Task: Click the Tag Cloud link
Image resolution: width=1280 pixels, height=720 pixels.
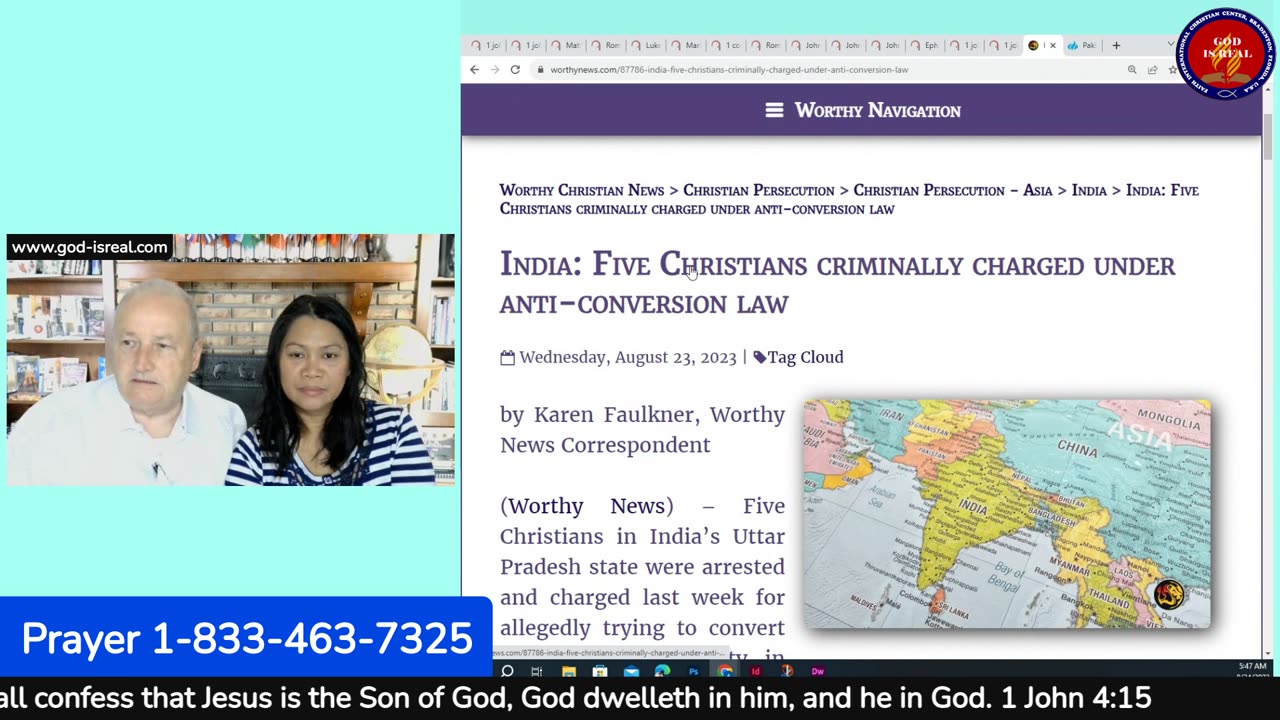Action: coord(805,357)
